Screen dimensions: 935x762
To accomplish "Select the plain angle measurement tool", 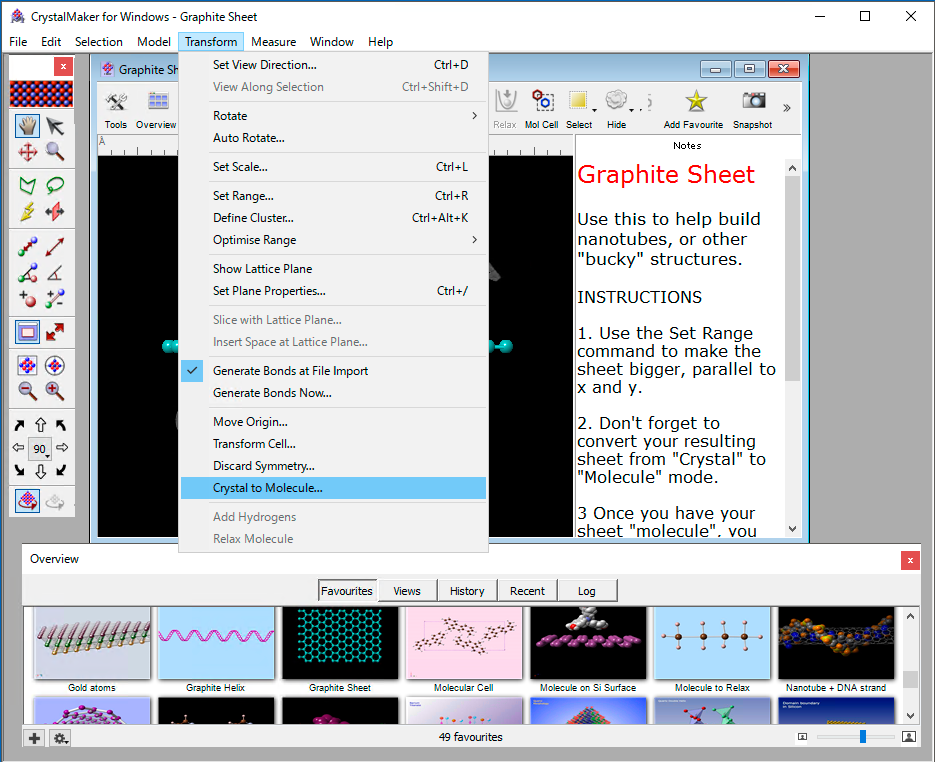I will tap(55, 272).
